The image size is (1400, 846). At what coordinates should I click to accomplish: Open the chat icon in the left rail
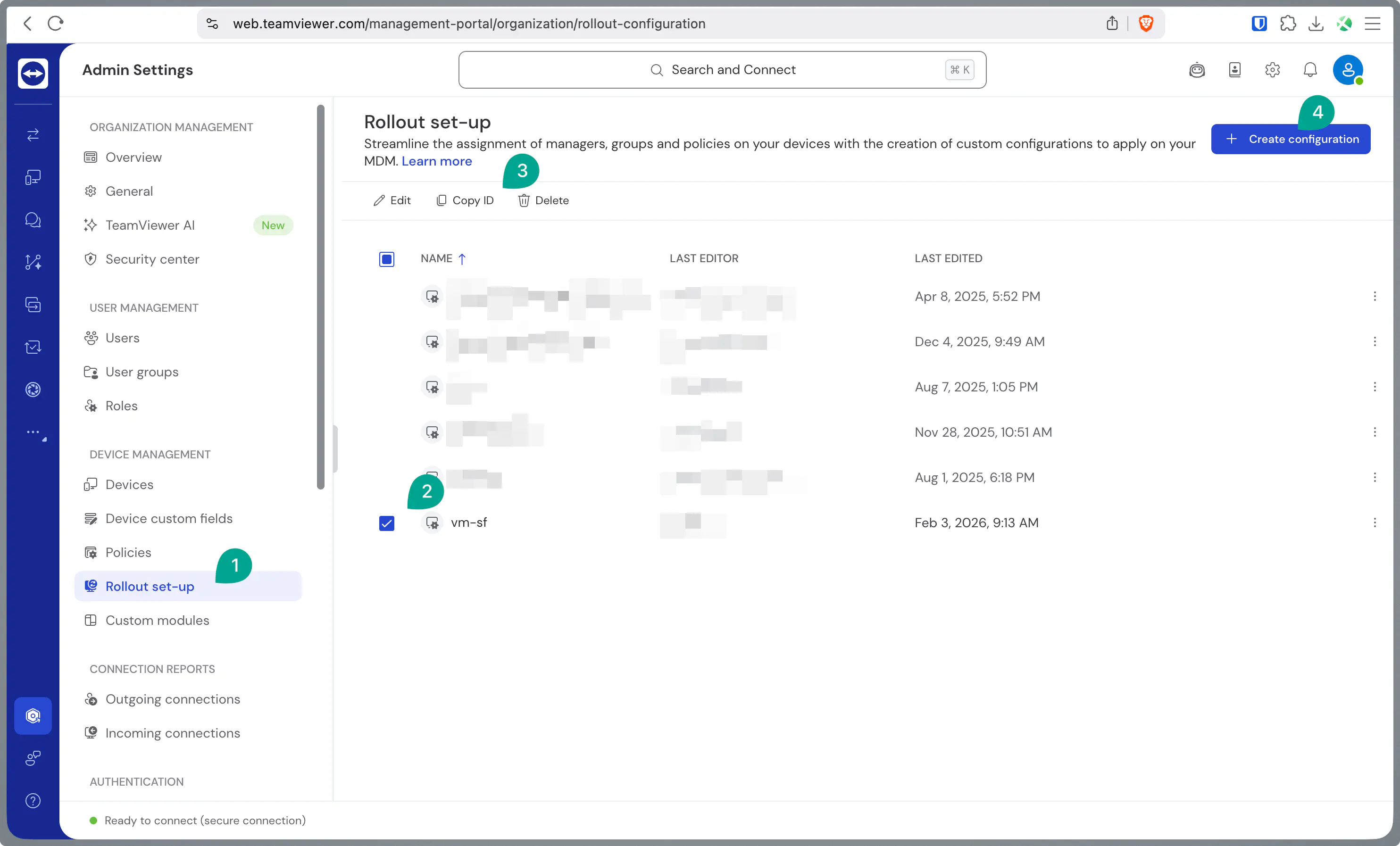(33, 220)
